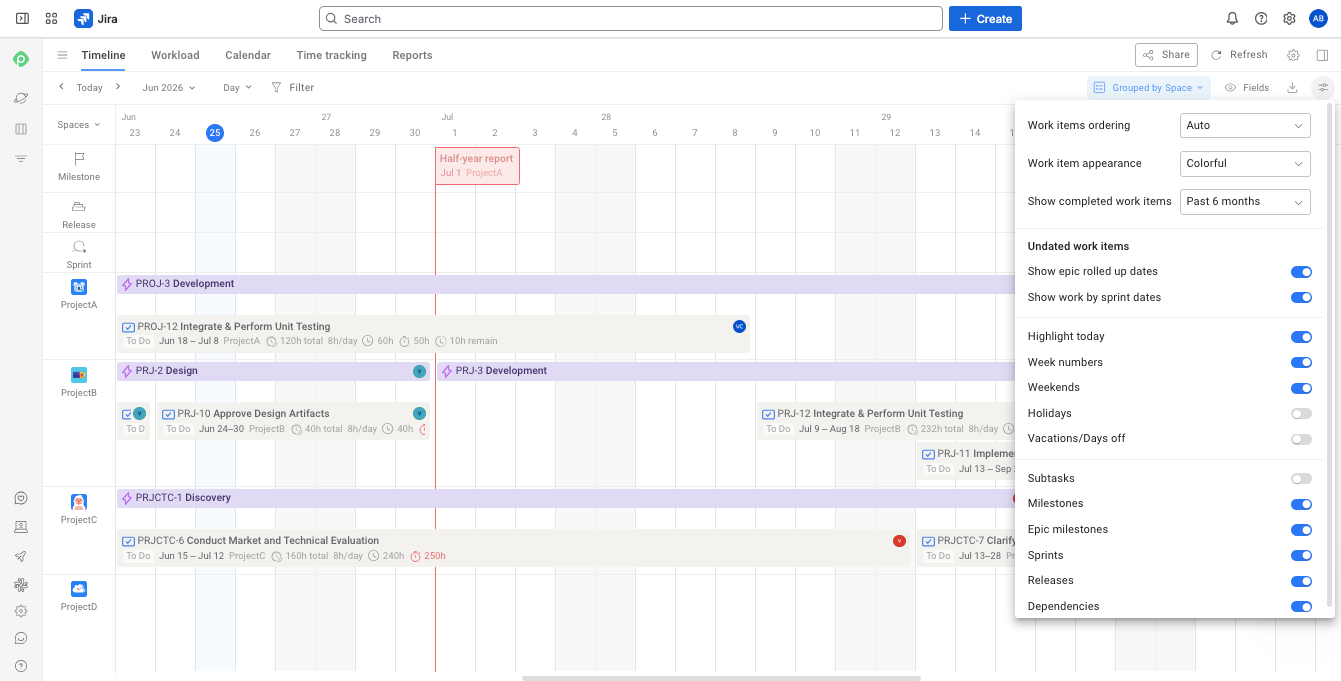Open the planet icon in left sidebar
This screenshot has height=681, width=1341.
click(x=21, y=98)
